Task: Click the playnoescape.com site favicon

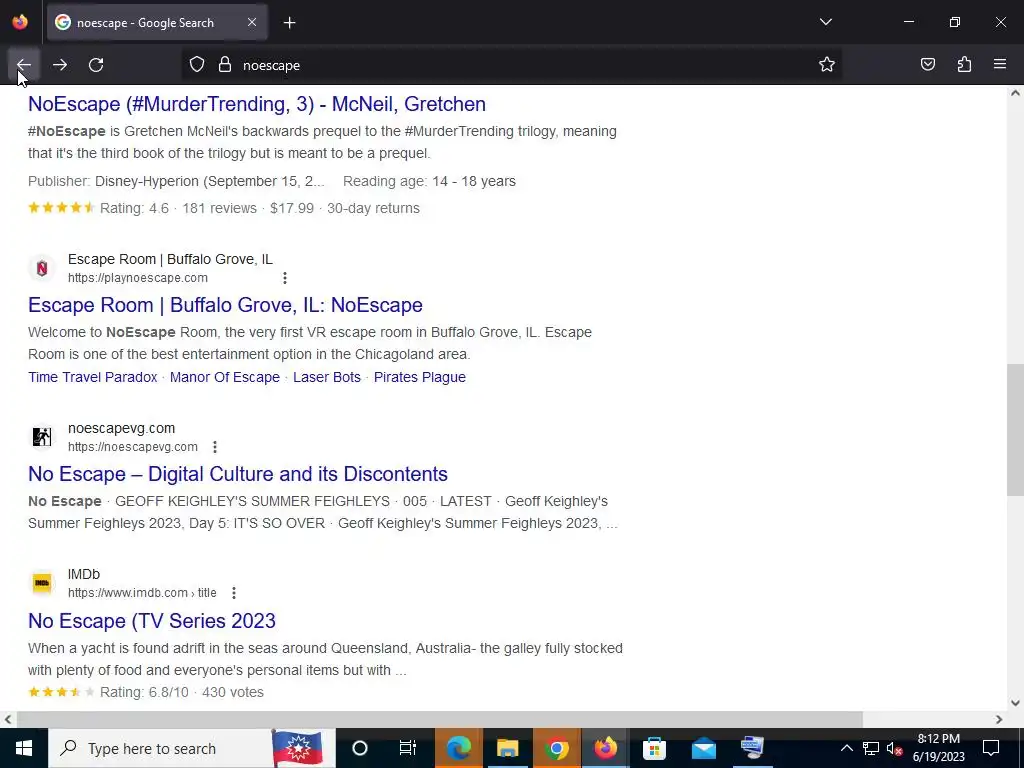Action: click(42, 268)
